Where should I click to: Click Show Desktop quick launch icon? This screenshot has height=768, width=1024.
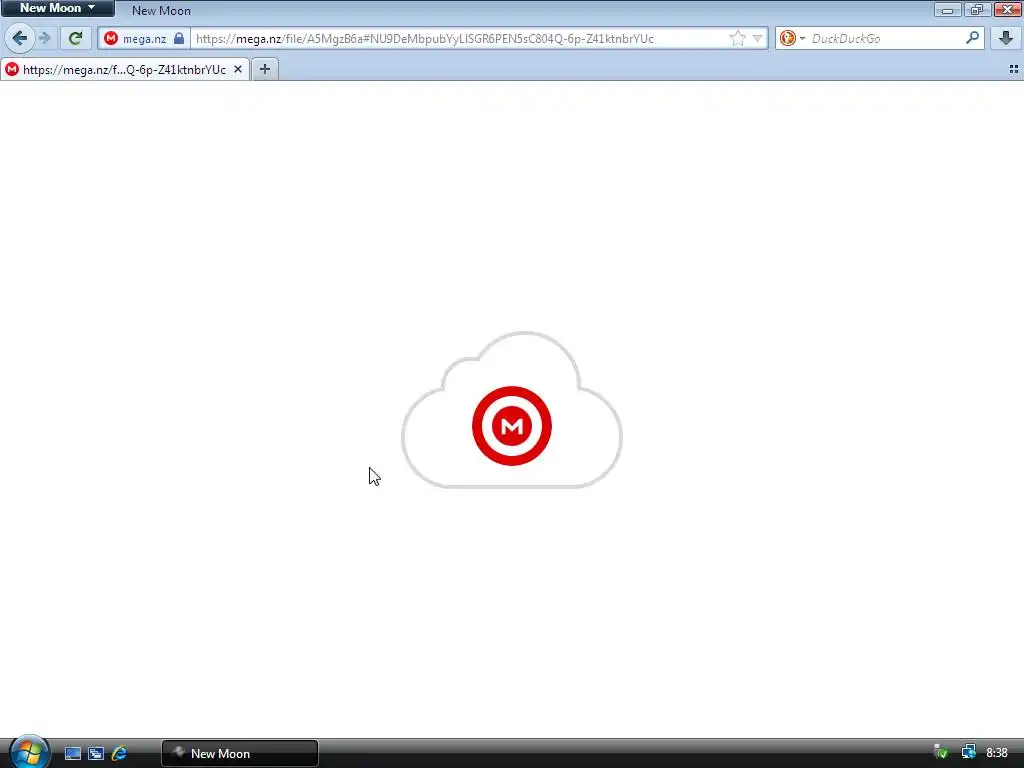tap(72, 753)
